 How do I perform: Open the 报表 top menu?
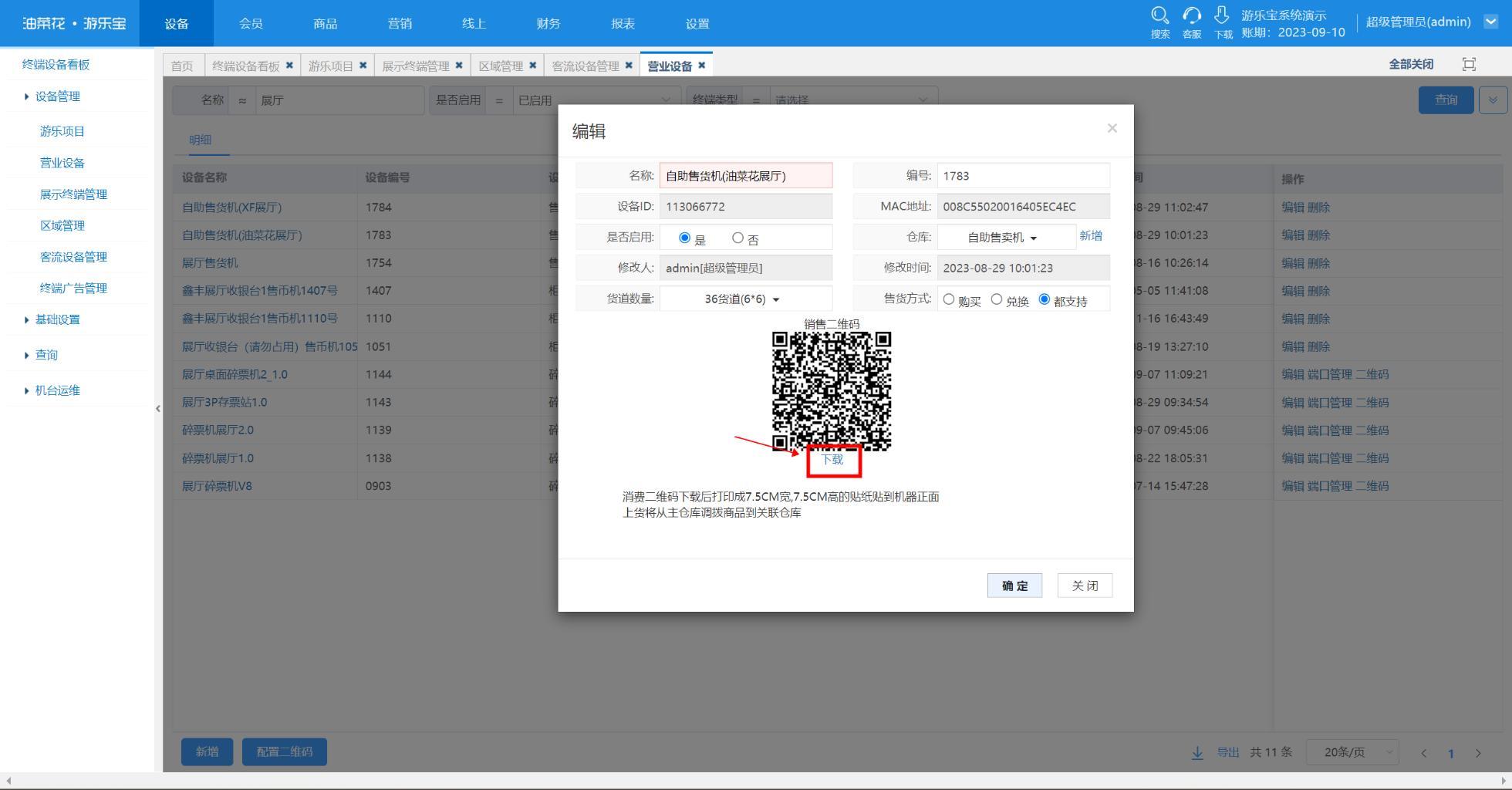pos(623,23)
